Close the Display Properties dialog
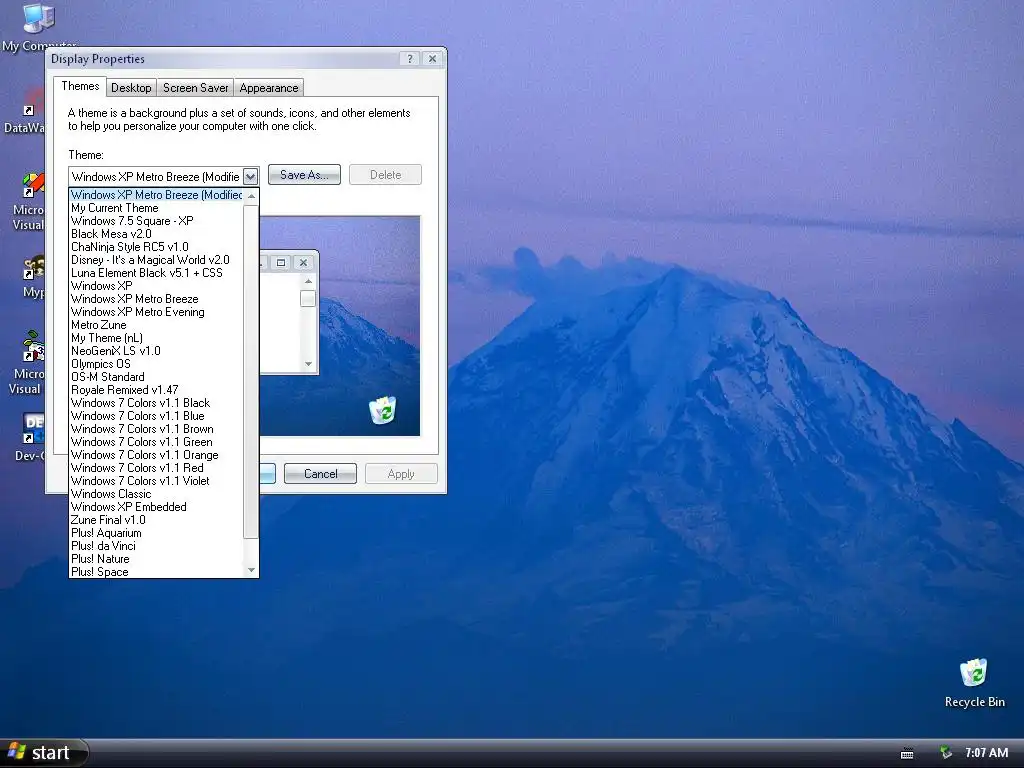This screenshot has width=1024, height=768. pos(432,59)
